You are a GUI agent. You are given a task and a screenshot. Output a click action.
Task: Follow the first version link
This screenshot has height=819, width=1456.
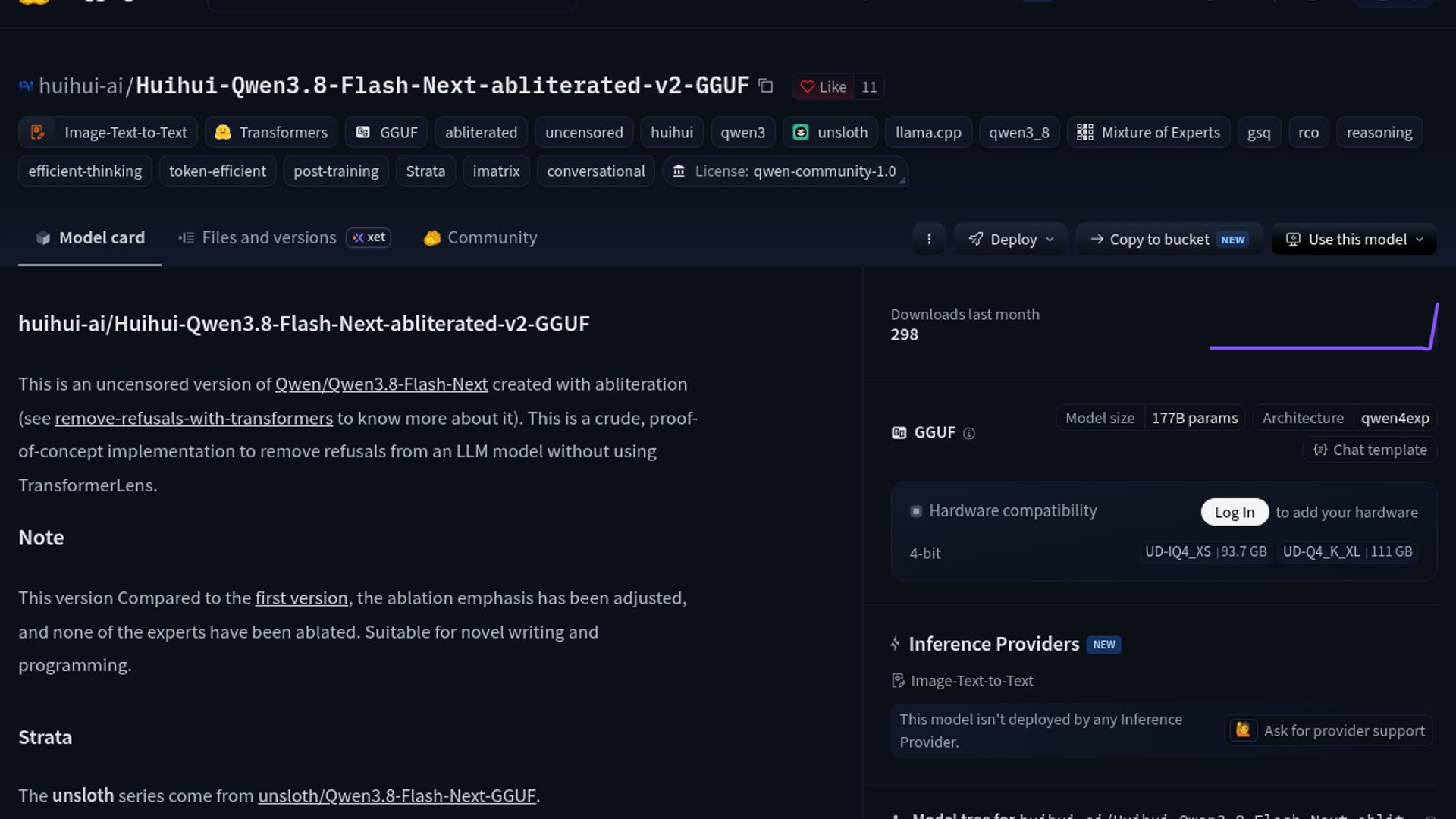pyautogui.click(x=301, y=598)
